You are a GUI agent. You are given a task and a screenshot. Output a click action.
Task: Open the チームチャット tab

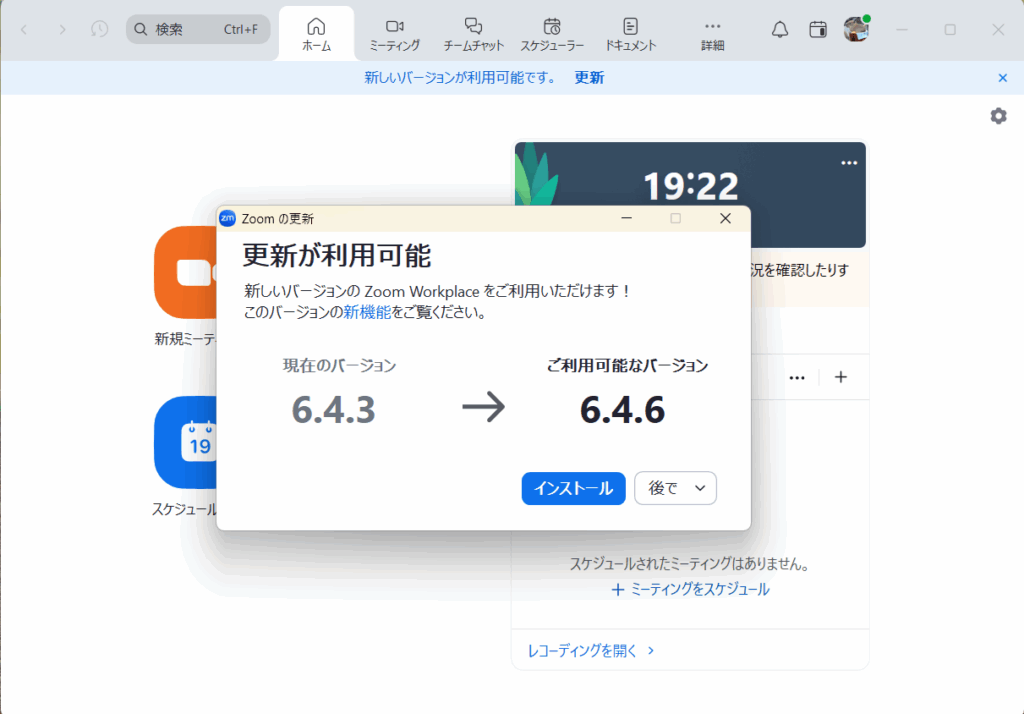(473, 34)
